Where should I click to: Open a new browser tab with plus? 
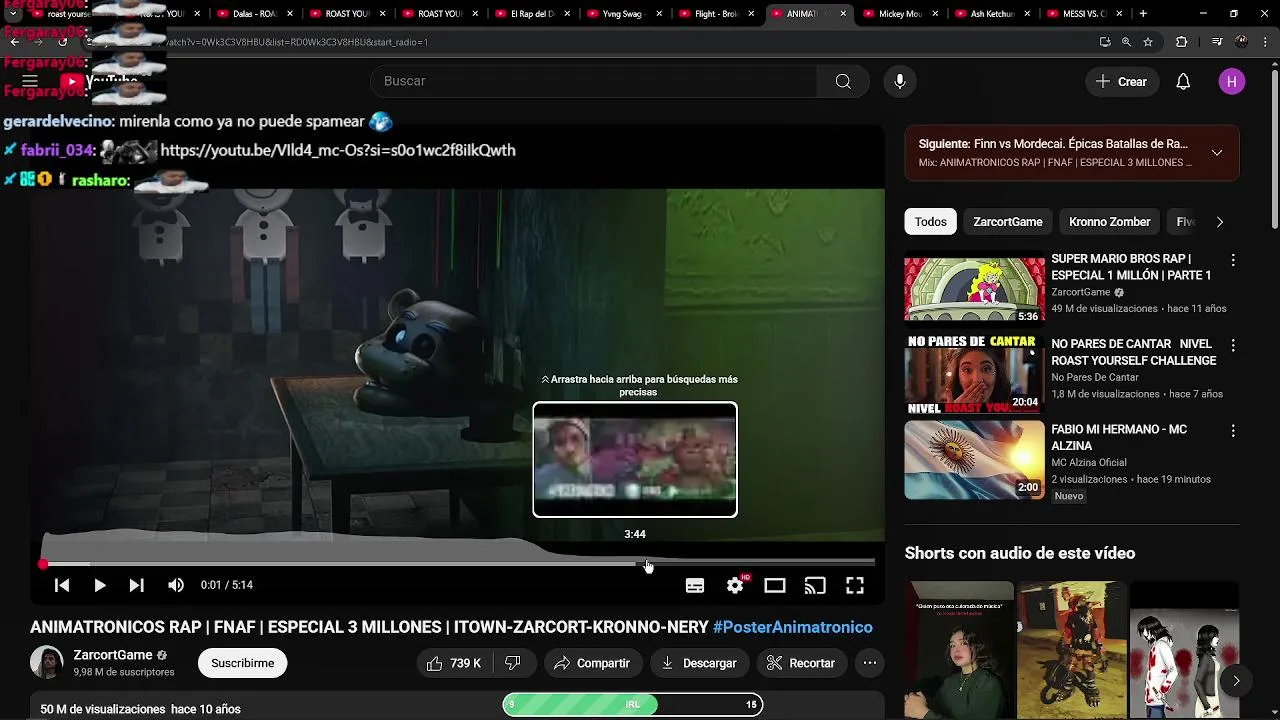(x=1143, y=14)
